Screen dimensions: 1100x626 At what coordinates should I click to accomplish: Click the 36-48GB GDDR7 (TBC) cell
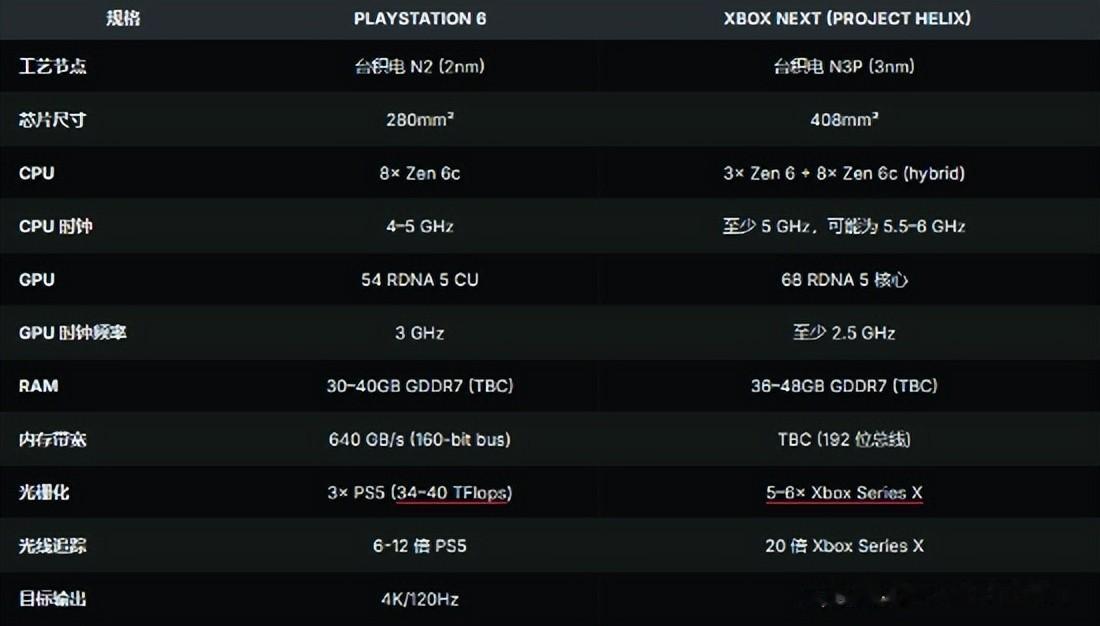tap(845, 386)
